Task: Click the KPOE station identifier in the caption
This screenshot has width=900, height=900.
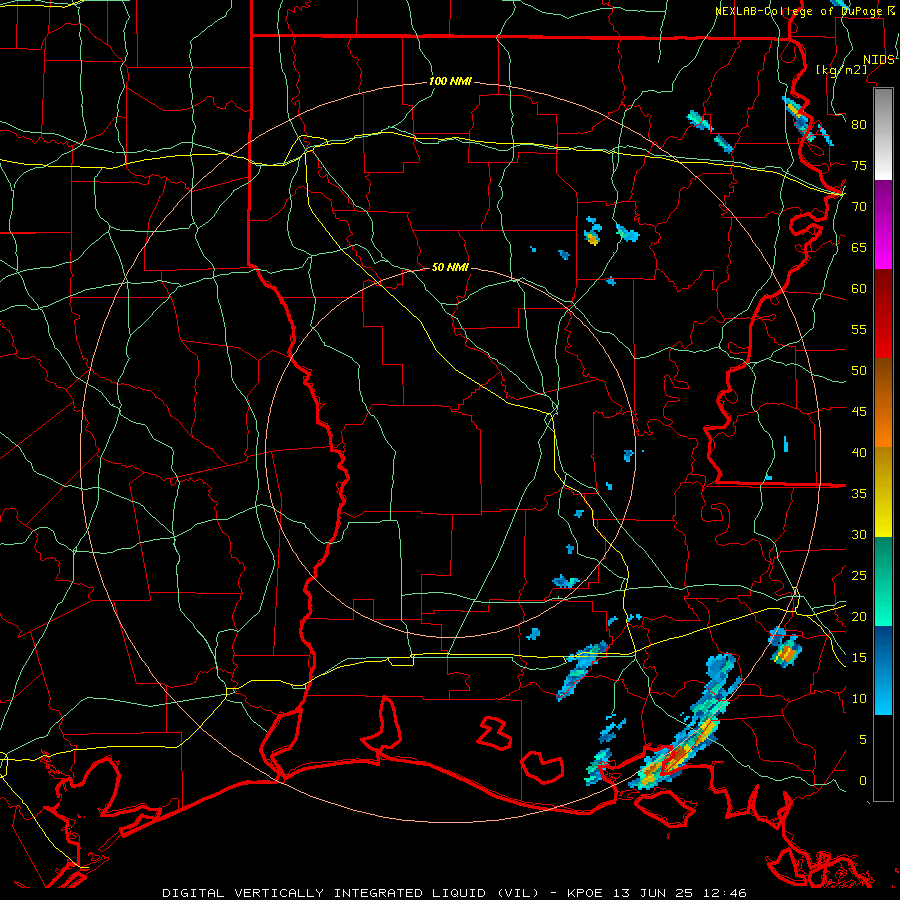Action: click(x=586, y=893)
